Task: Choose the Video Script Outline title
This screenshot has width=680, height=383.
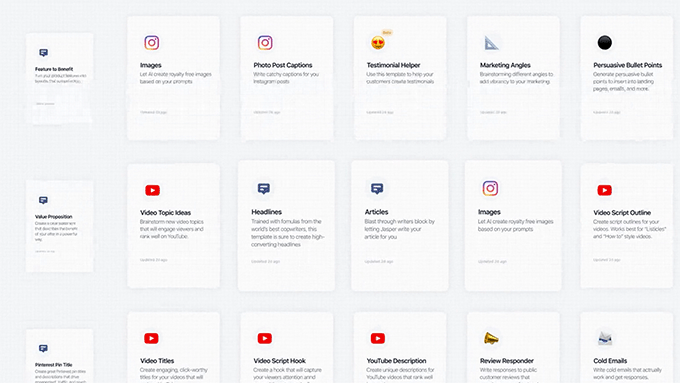Action: (x=622, y=213)
